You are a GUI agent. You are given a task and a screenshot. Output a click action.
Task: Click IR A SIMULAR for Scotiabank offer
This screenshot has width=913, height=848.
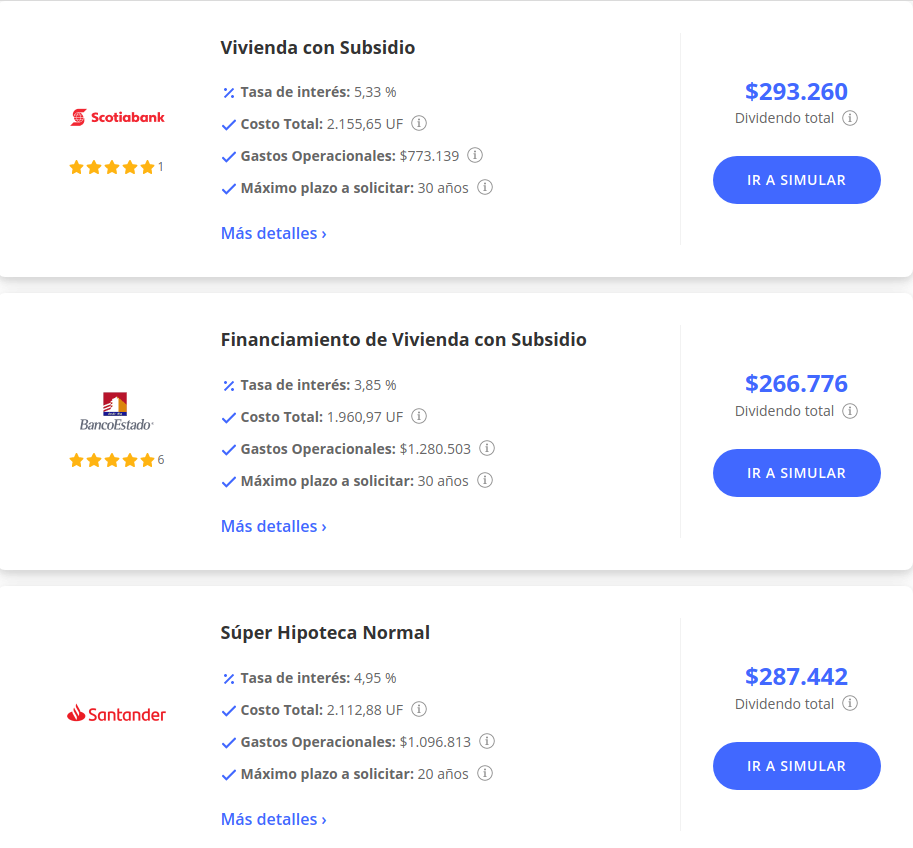(x=797, y=180)
